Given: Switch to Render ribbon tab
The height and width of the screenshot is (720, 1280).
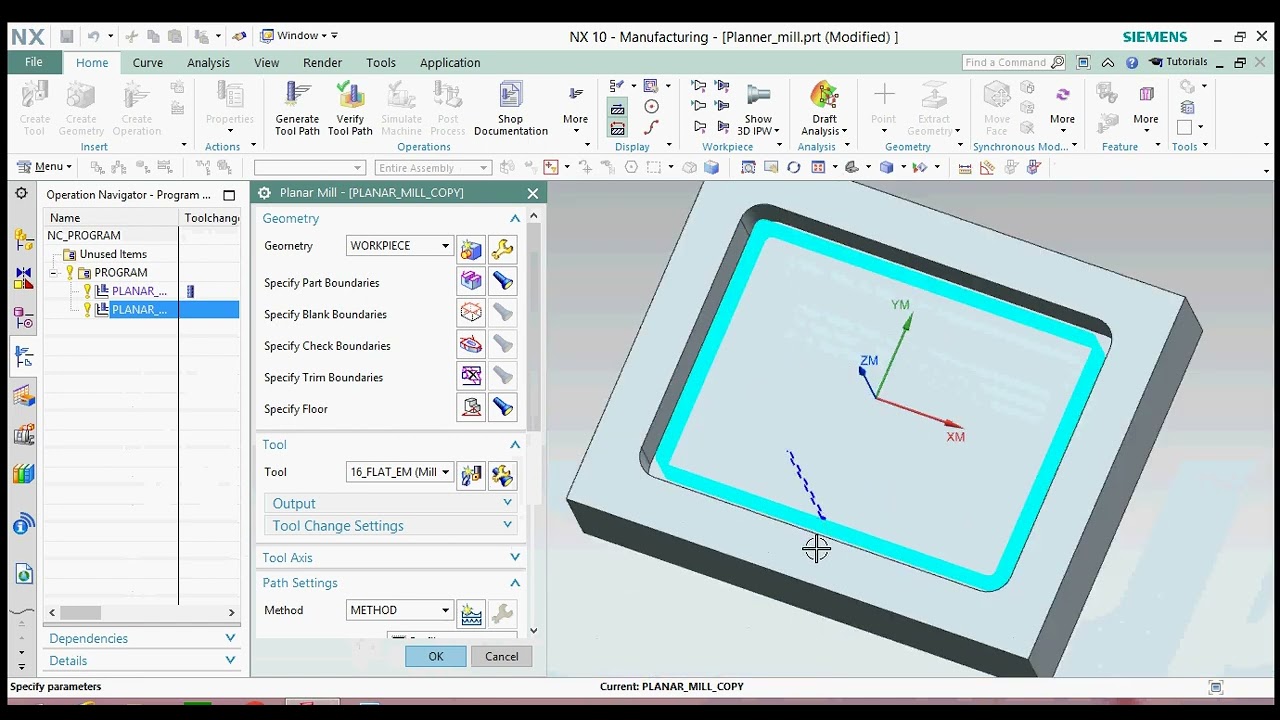Looking at the screenshot, I should pos(322,62).
